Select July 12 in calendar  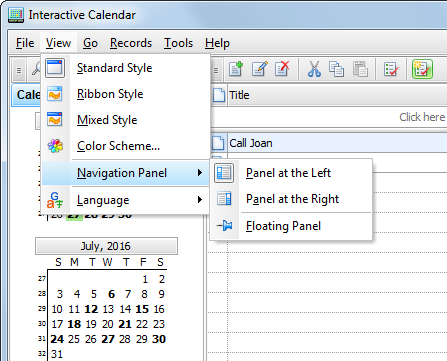coord(91,309)
